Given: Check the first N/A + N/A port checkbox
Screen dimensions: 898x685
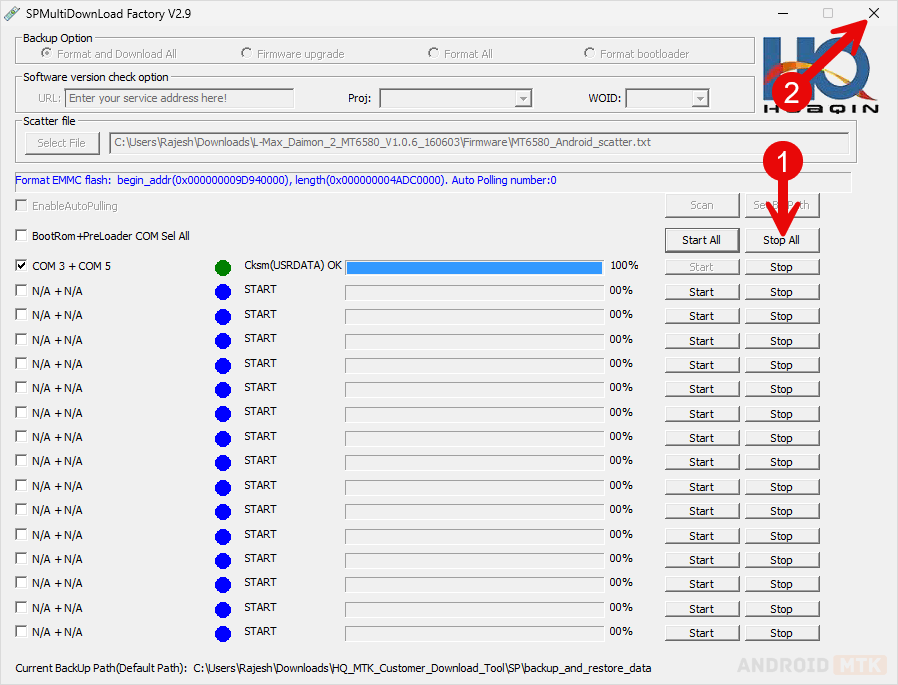Looking at the screenshot, I should click(22, 291).
